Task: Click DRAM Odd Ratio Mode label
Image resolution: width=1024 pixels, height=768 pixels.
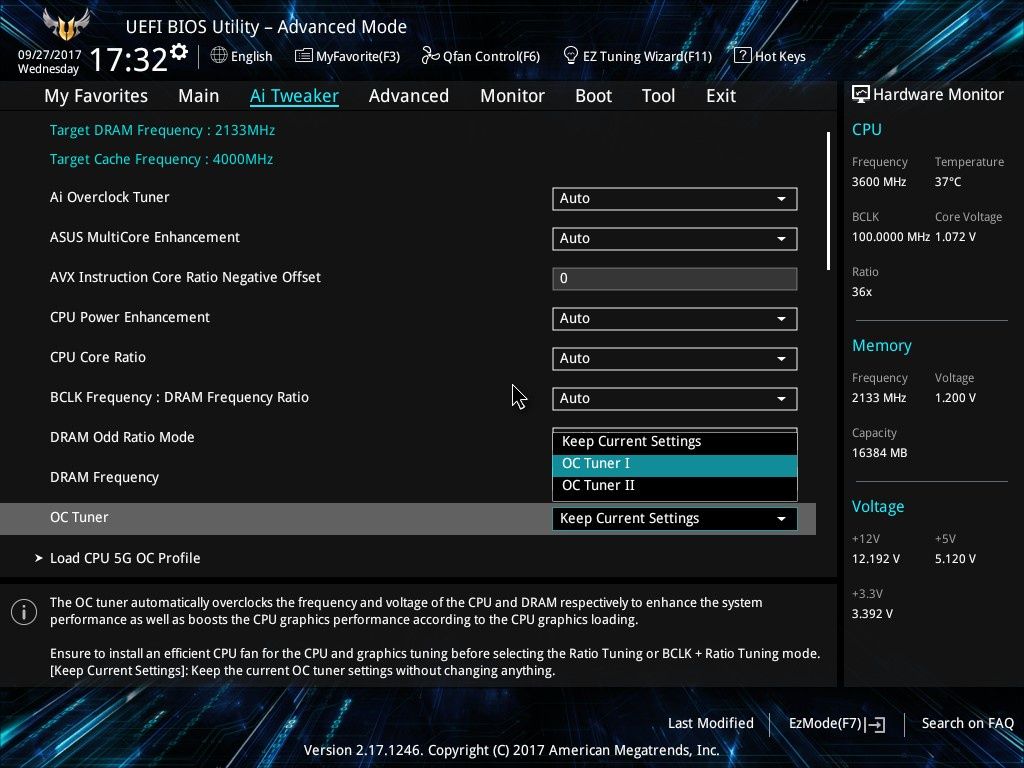Action: [x=122, y=438]
